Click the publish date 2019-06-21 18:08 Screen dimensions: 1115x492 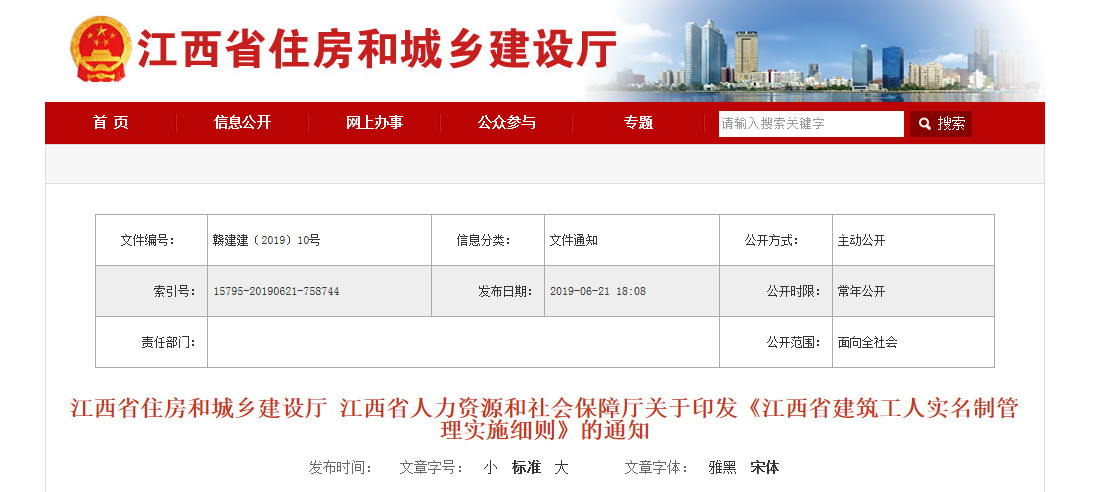tap(598, 291)
